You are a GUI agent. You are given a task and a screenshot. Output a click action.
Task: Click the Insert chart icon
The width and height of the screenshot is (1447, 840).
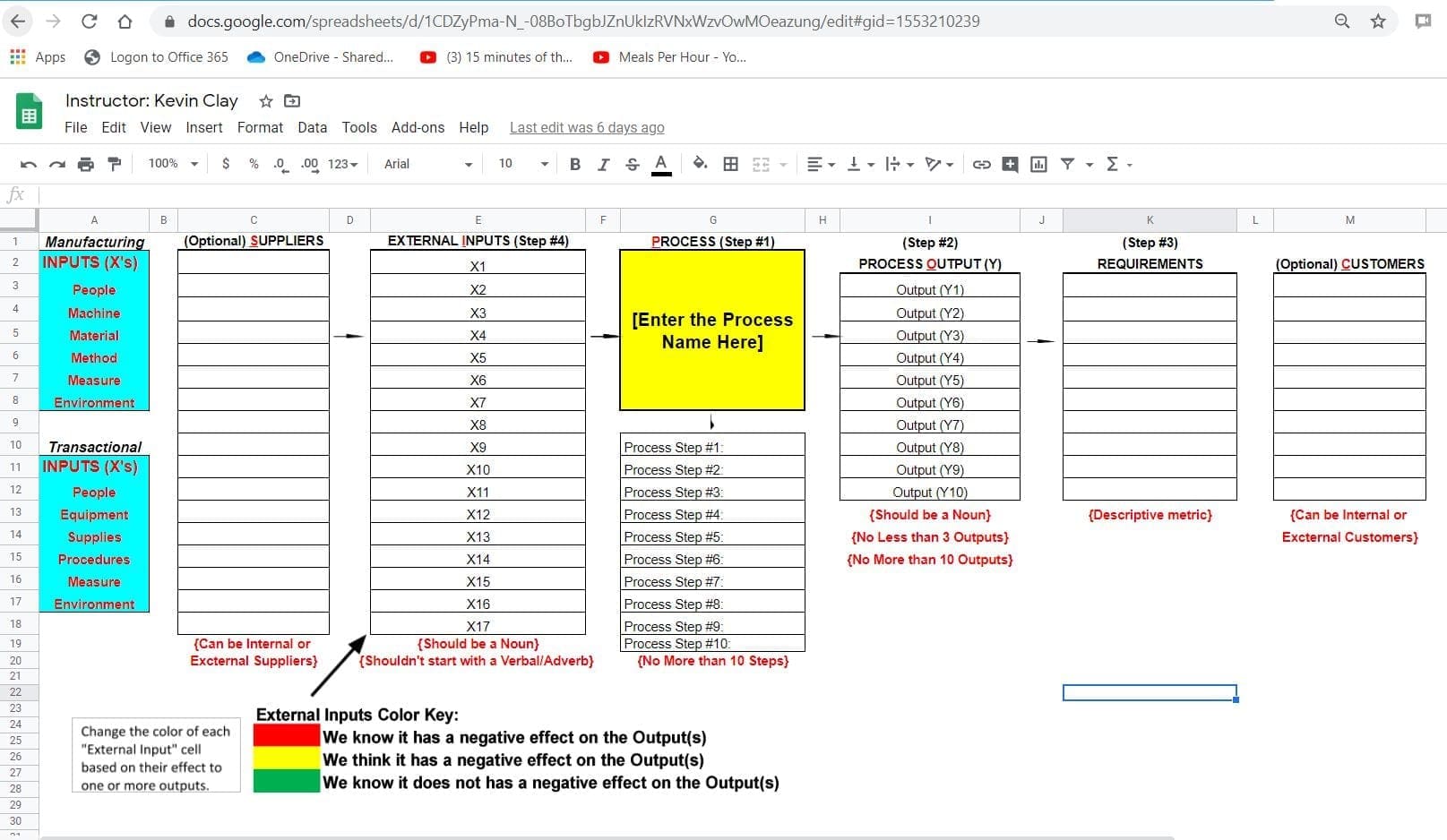click(x=1038, y=164)
